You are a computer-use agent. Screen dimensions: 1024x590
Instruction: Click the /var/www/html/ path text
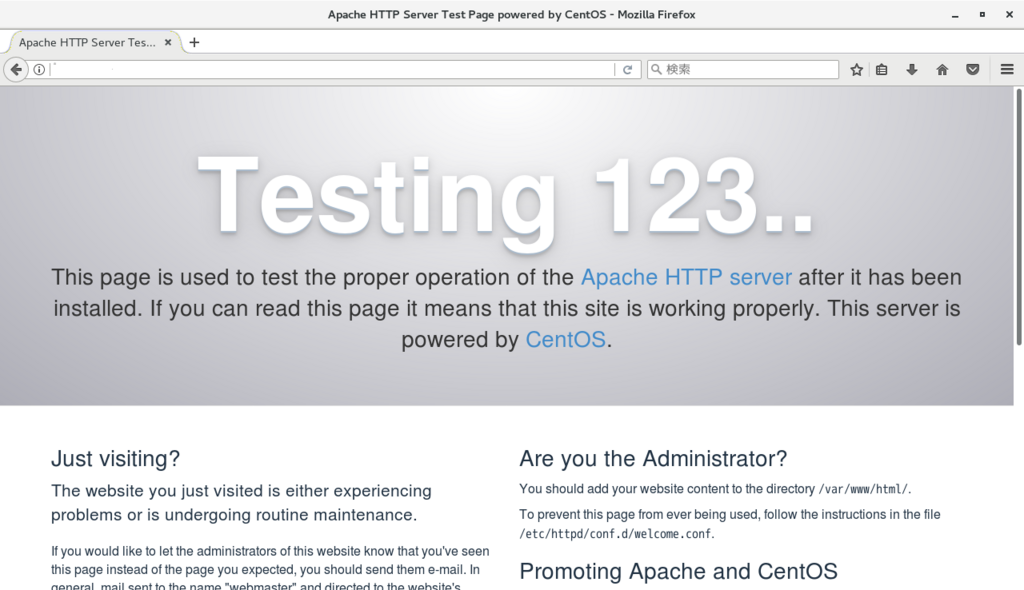[x=863, y=489]
